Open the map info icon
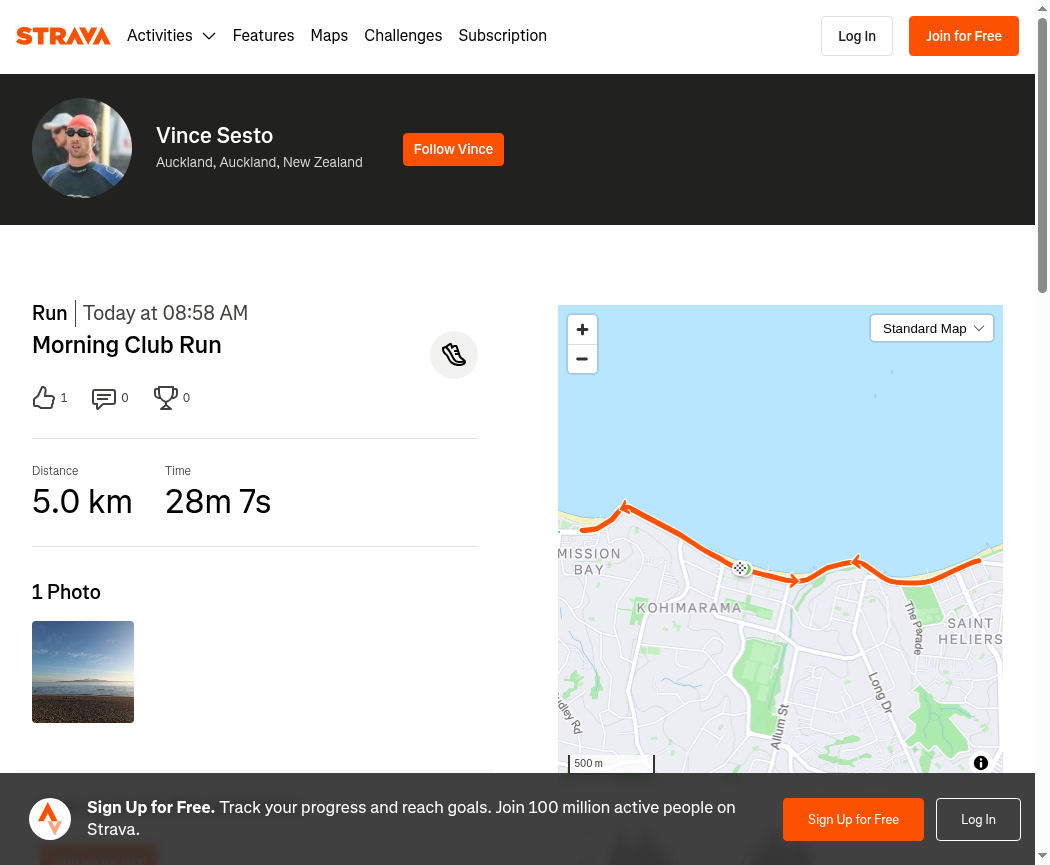The width and height of the screenshot is (1050, 865). pyautogui.click(x=981, y=763)
